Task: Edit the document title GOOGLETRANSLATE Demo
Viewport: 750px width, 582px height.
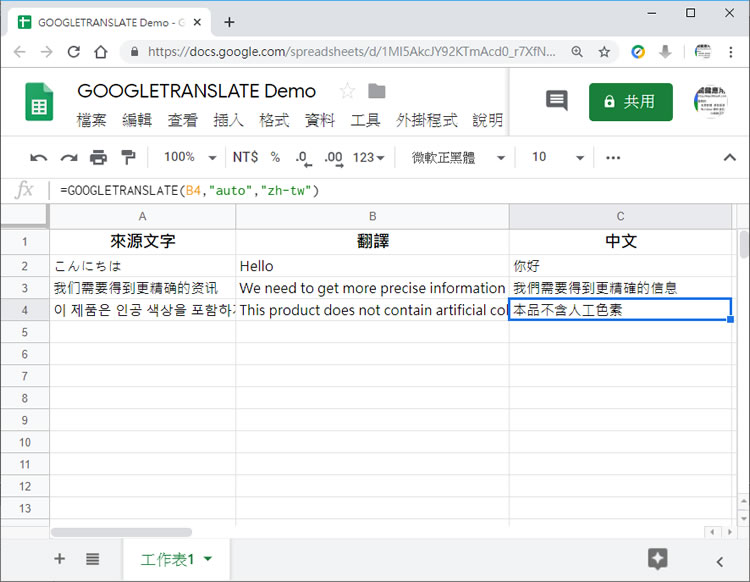Action: click(197, 91)
